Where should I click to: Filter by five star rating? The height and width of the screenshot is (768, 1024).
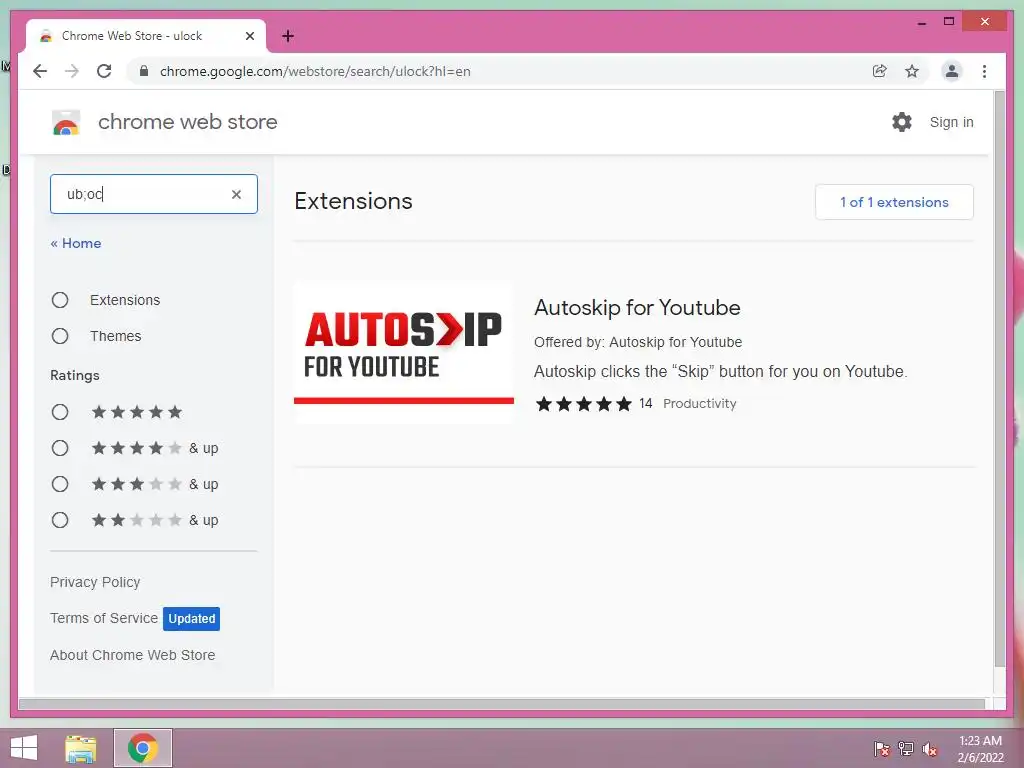[x=60, y=412]
